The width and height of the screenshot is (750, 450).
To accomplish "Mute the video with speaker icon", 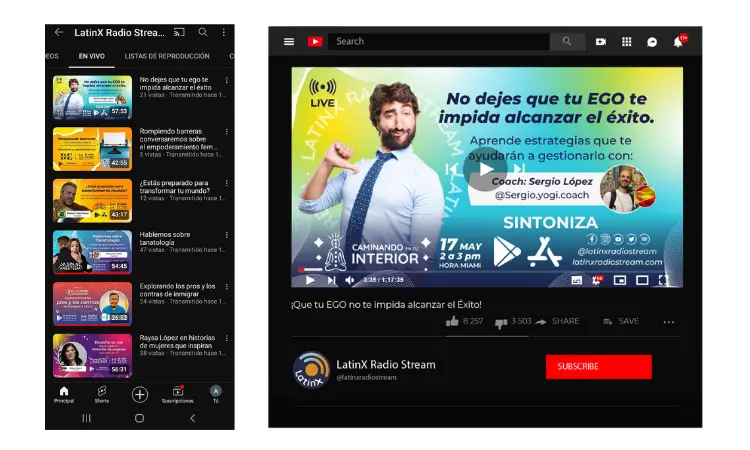I will click(350, 280).
